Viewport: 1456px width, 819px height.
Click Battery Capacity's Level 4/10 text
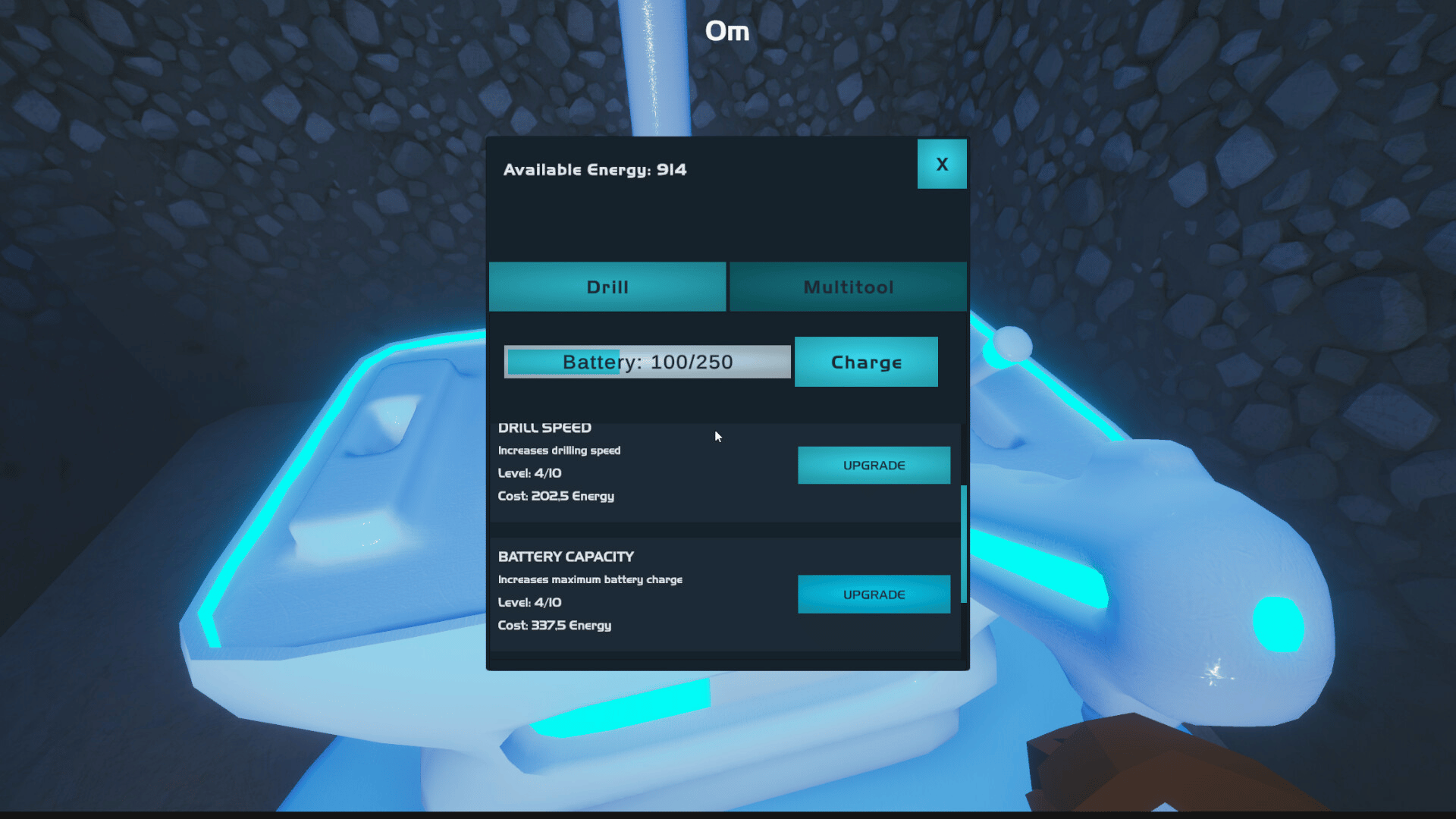pyautogui.click(x=529, y=603)
